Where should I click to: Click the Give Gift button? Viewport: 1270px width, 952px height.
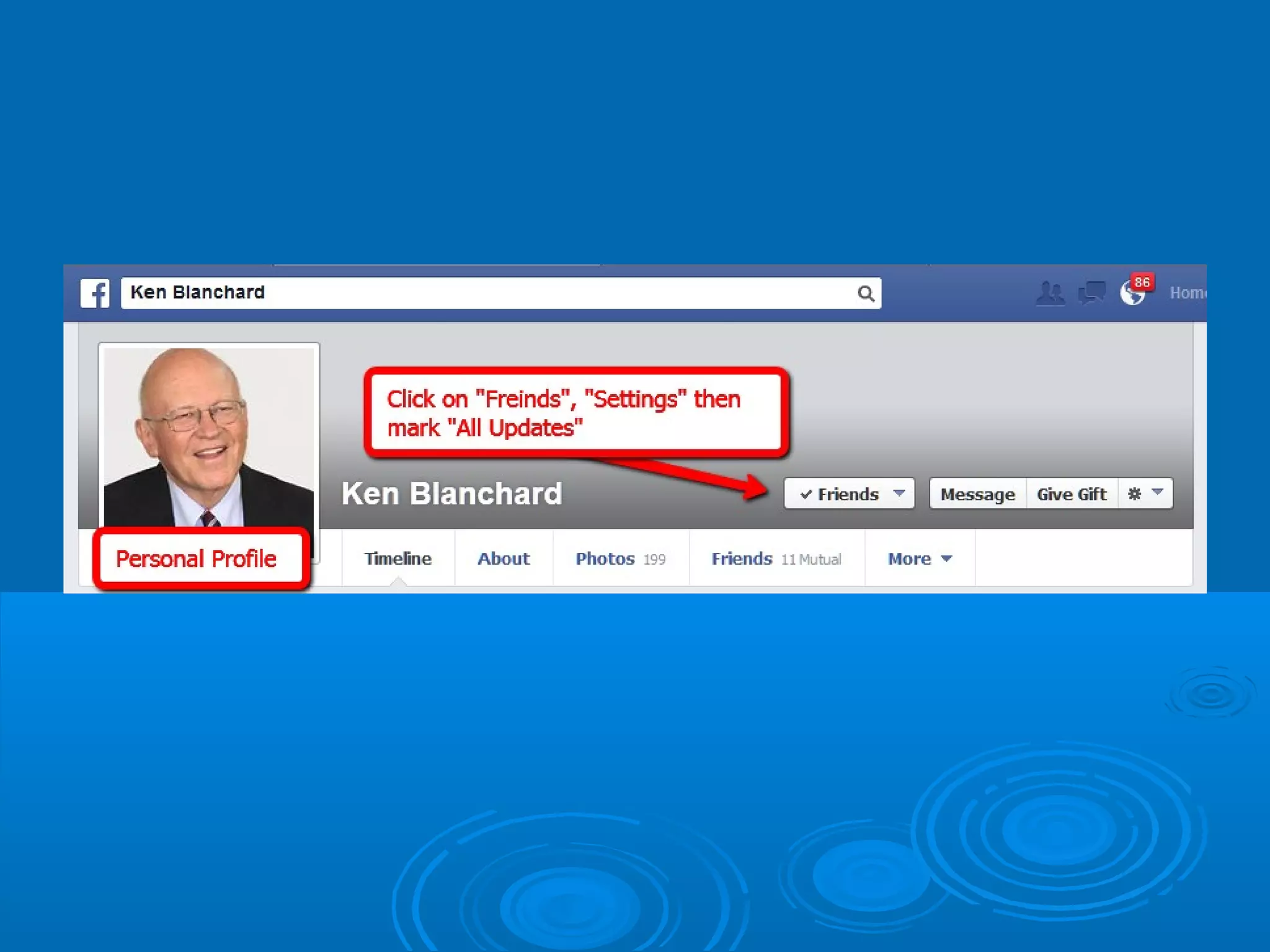pos(1072,494)
